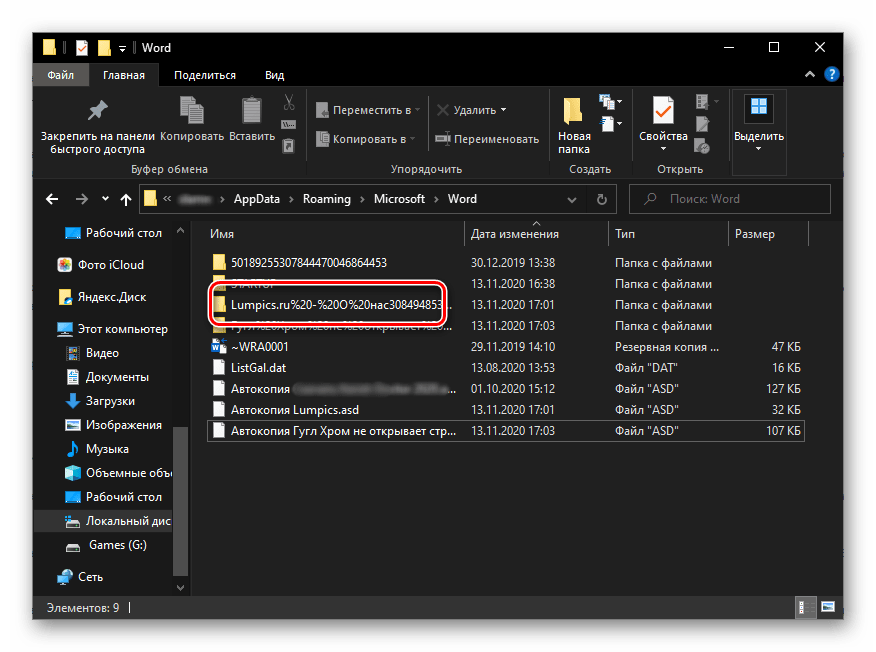This screenshot has width=876, height=652.
Task: Click Properties checkmark icon in title bar
Action: (82, 48)
